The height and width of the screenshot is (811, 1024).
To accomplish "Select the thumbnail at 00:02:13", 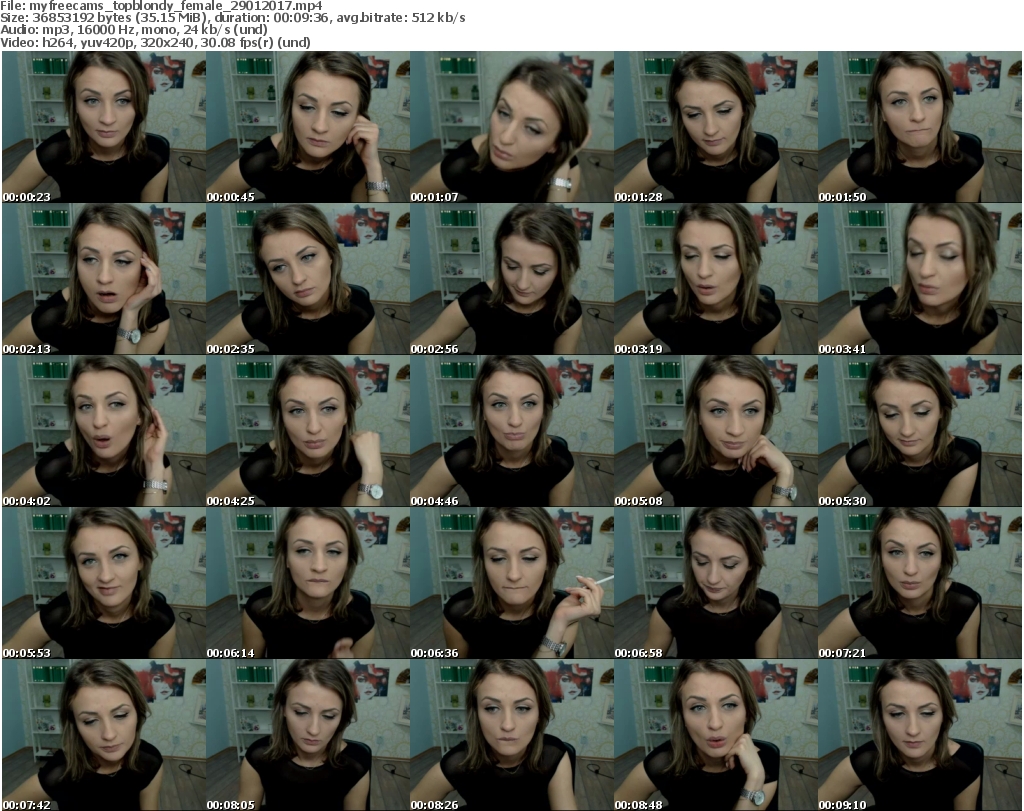I will click(103, 279).
